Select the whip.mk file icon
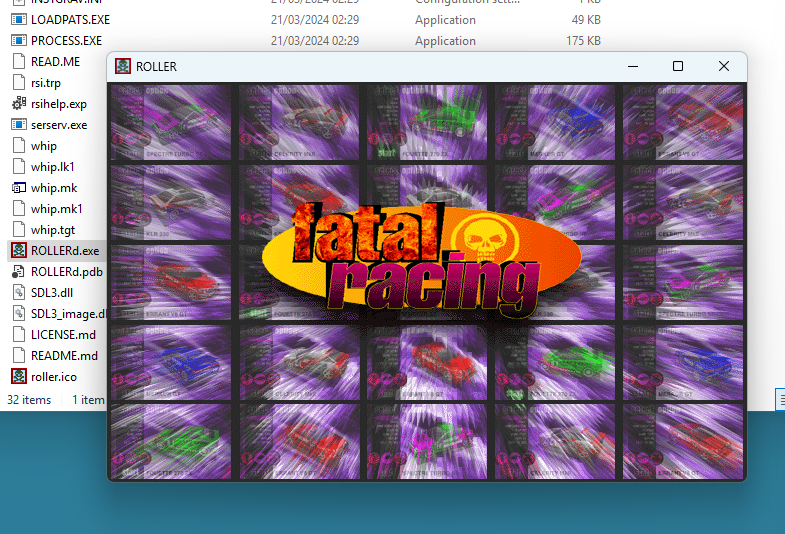 [19, 188]
